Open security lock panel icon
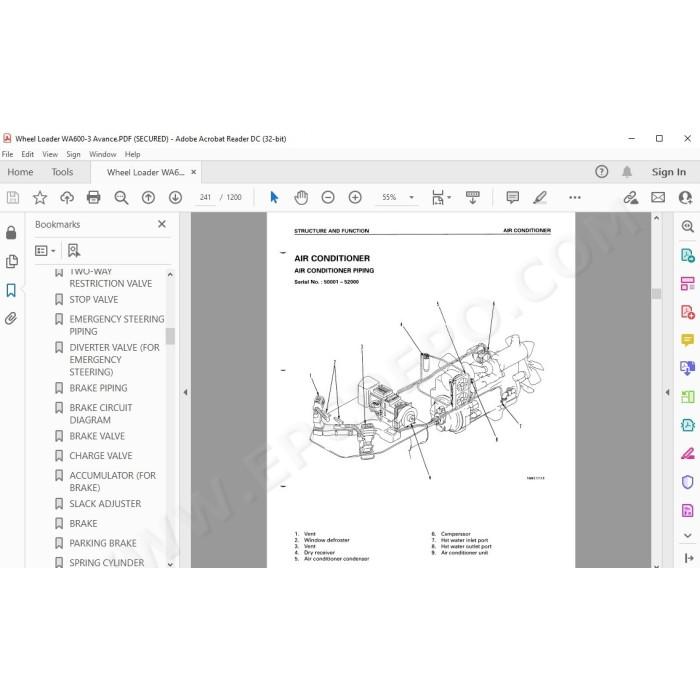 (11, 233)
